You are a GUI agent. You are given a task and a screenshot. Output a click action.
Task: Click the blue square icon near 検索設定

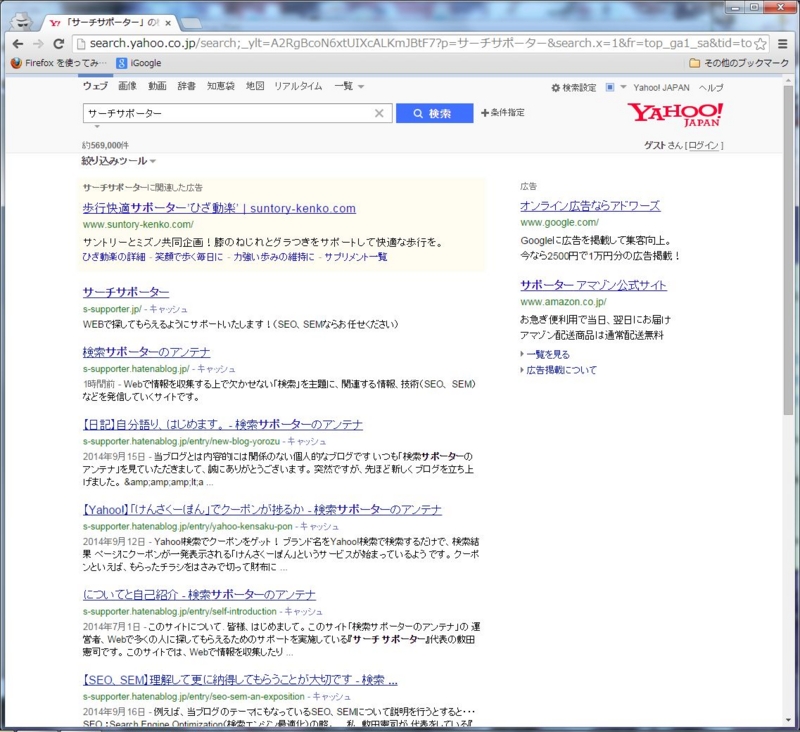pos(610,87)
